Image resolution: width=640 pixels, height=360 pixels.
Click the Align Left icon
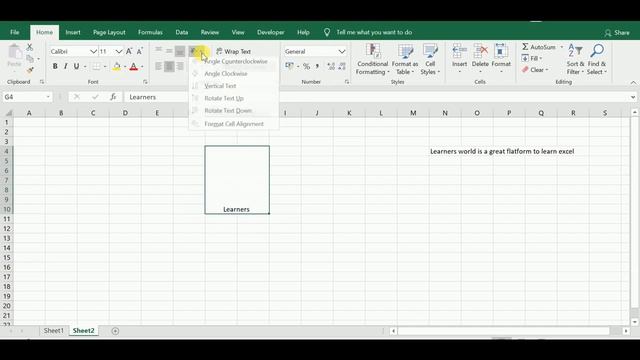(158, 66)
